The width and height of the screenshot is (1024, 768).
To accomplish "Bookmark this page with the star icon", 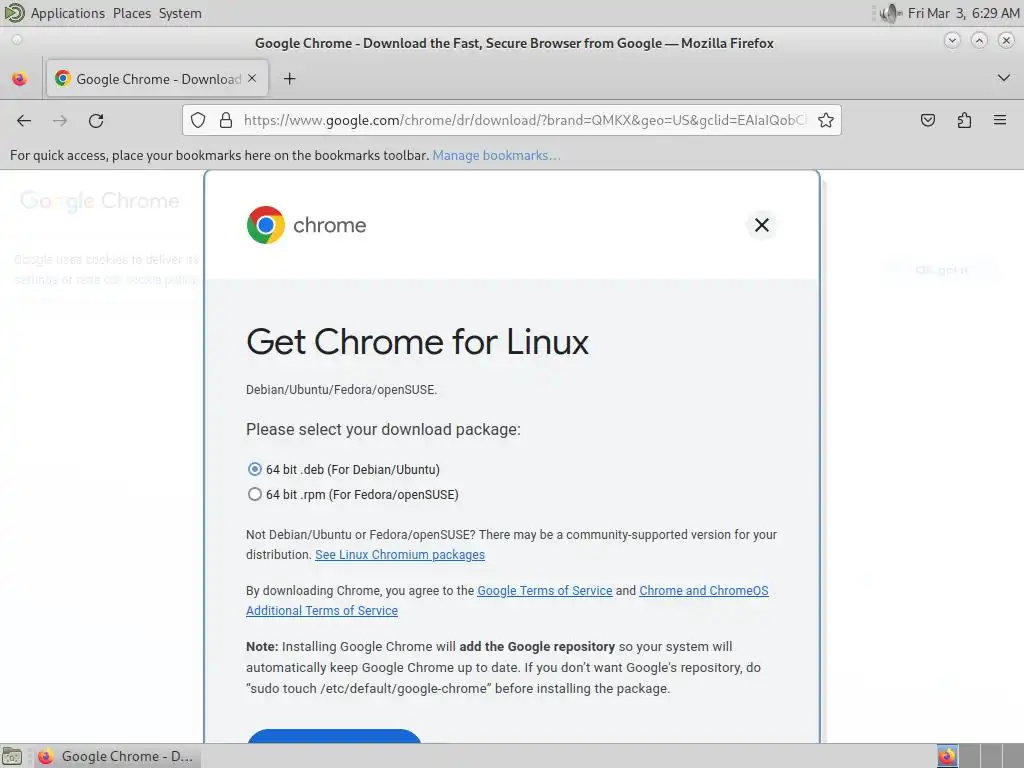I will (x=825, y=120).
